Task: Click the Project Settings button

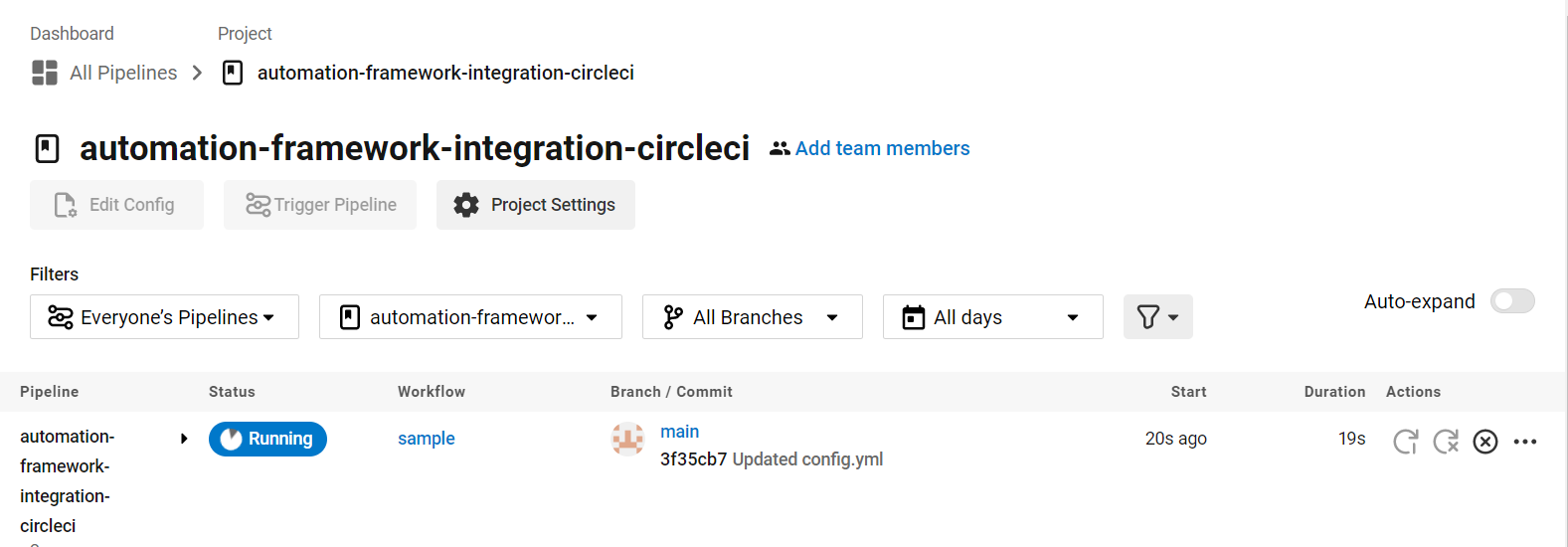Action: [x=536, y=205]
